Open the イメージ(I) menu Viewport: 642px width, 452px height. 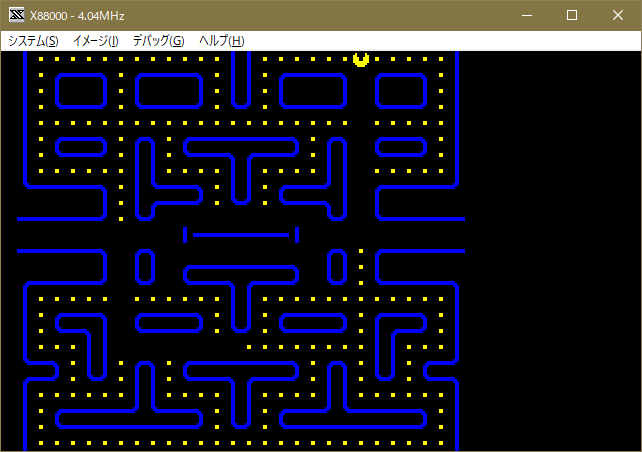pyautogui.click(x=96, y=41)
